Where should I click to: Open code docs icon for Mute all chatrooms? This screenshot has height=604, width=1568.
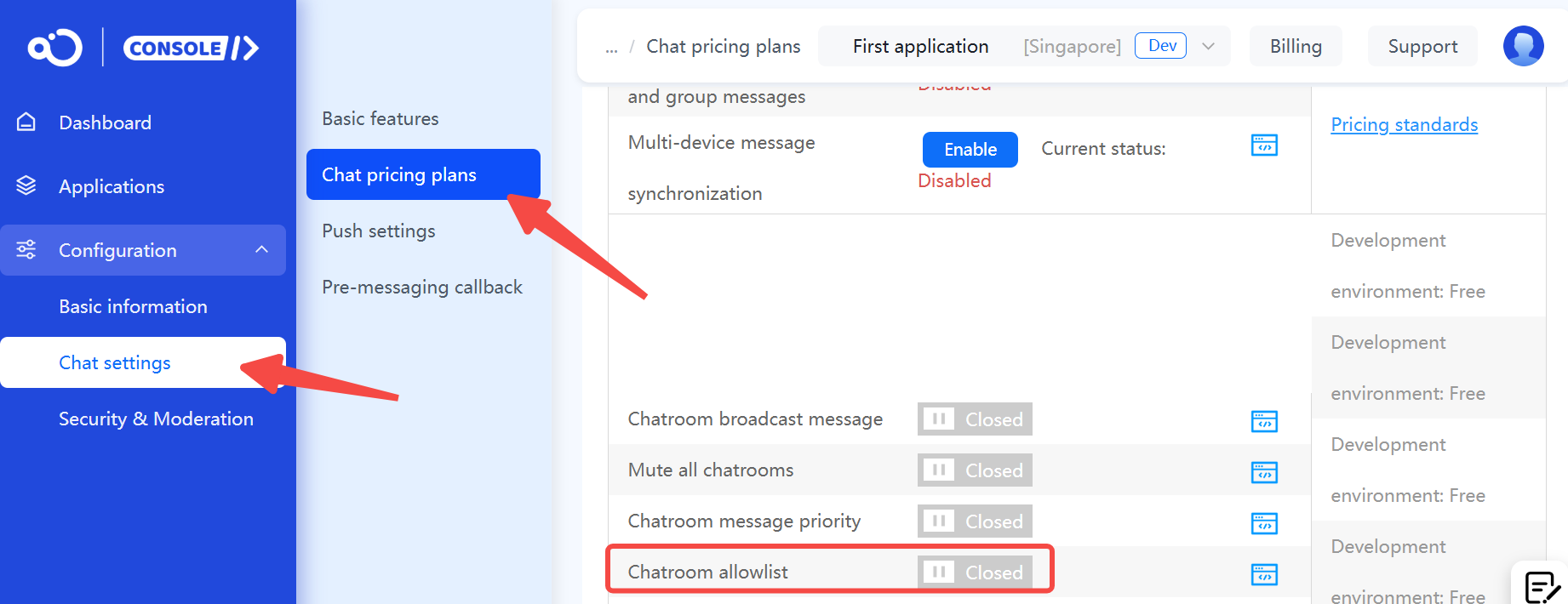coord(1264,472)
